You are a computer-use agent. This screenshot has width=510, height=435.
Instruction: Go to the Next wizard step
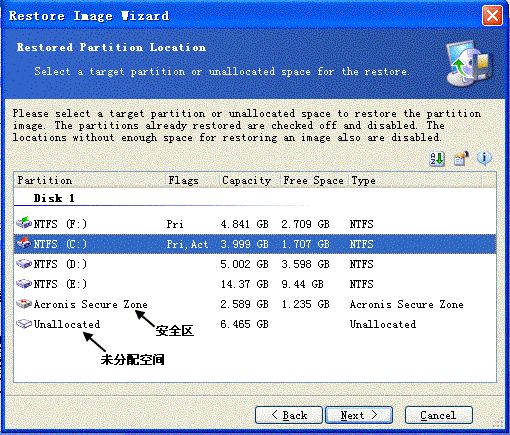[x=359, y=415]
